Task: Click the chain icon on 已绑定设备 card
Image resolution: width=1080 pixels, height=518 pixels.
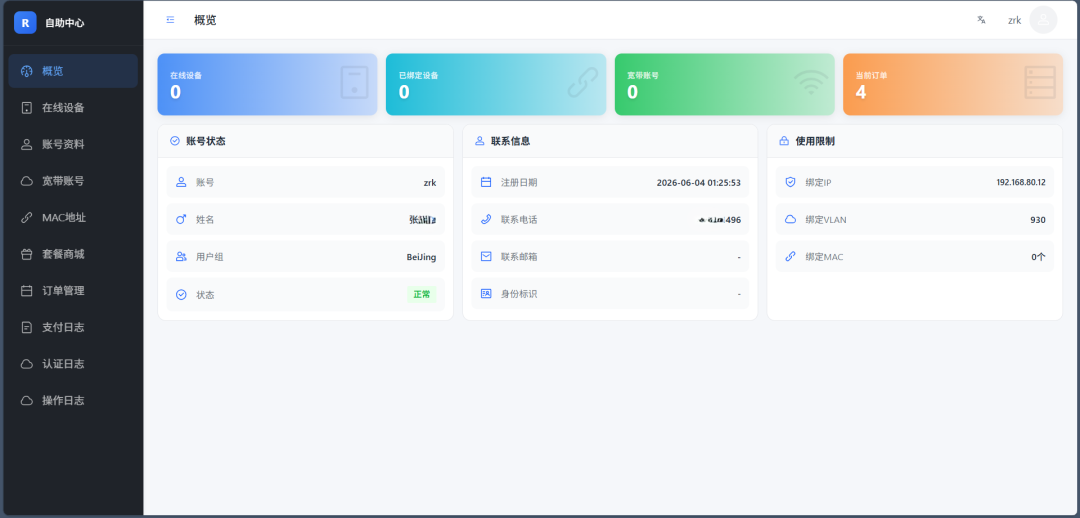Action: click(x=583, y=83)
